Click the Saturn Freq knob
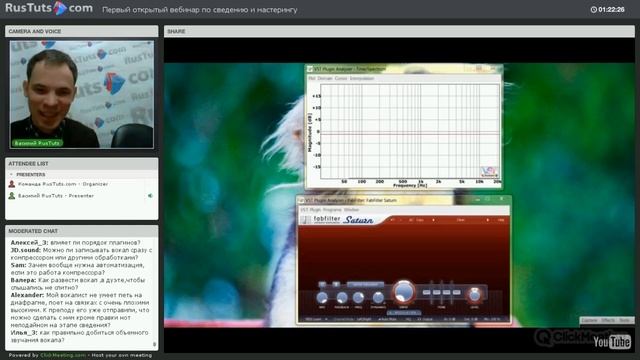The height and width of the screenshot is (360, 640). [x=358, y=298]
